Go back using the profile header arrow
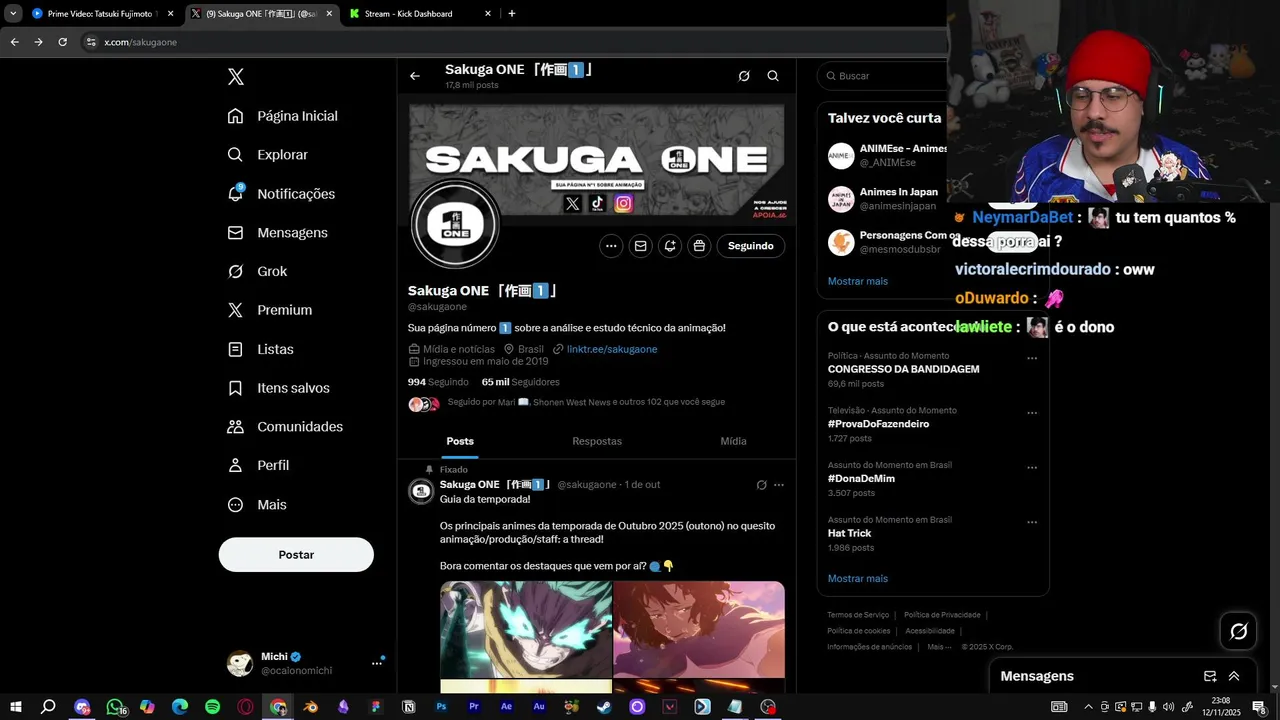Screen dimensions: 1280x720 [x=415, y=76]
